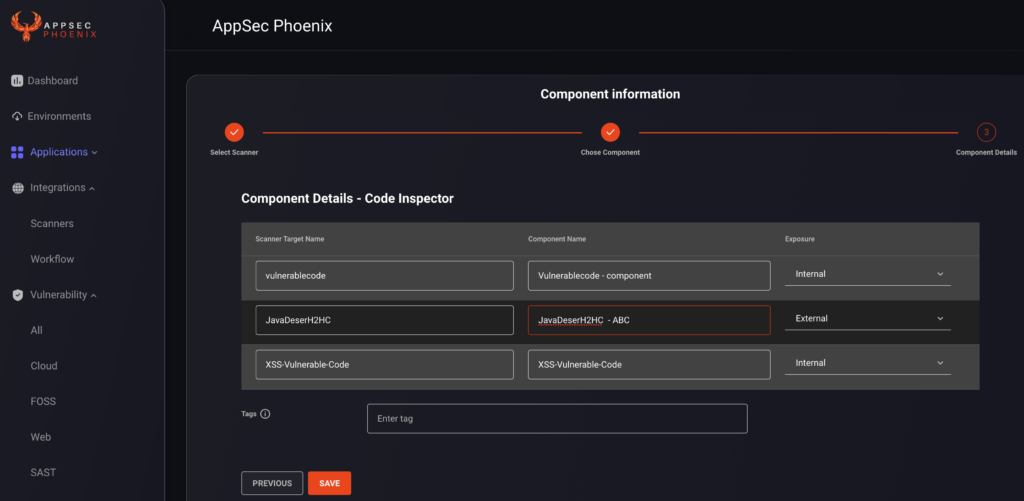Show Cloud vulnerabilities
Image resolution: width=1024 pixels, height=501 pixels.
[44, 366]
